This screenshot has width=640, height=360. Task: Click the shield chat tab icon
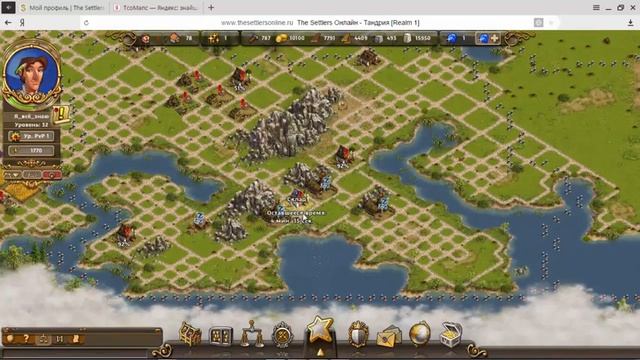tap(11, 338)
